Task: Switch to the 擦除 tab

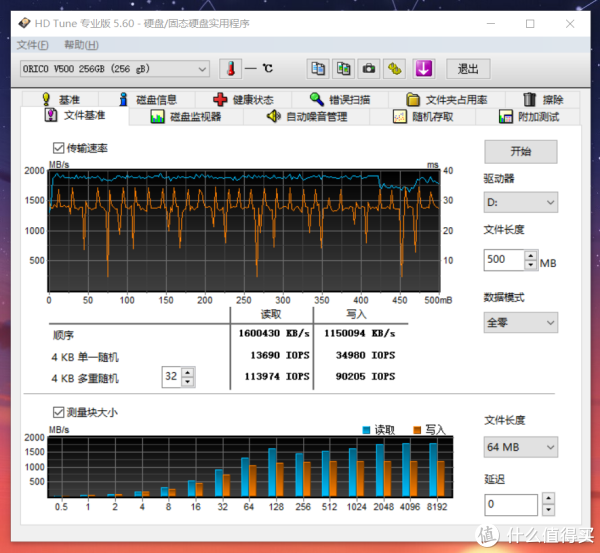Action: pyautogui.click(x=543, y=100)
